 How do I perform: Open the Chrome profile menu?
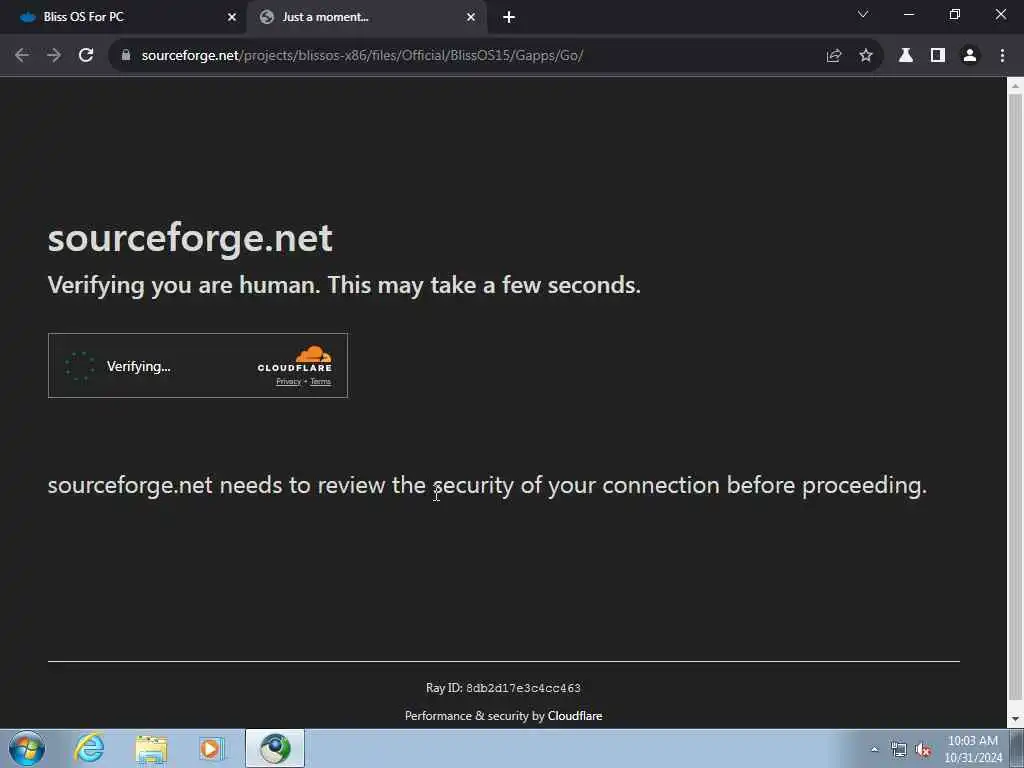(x=970, y=56)
